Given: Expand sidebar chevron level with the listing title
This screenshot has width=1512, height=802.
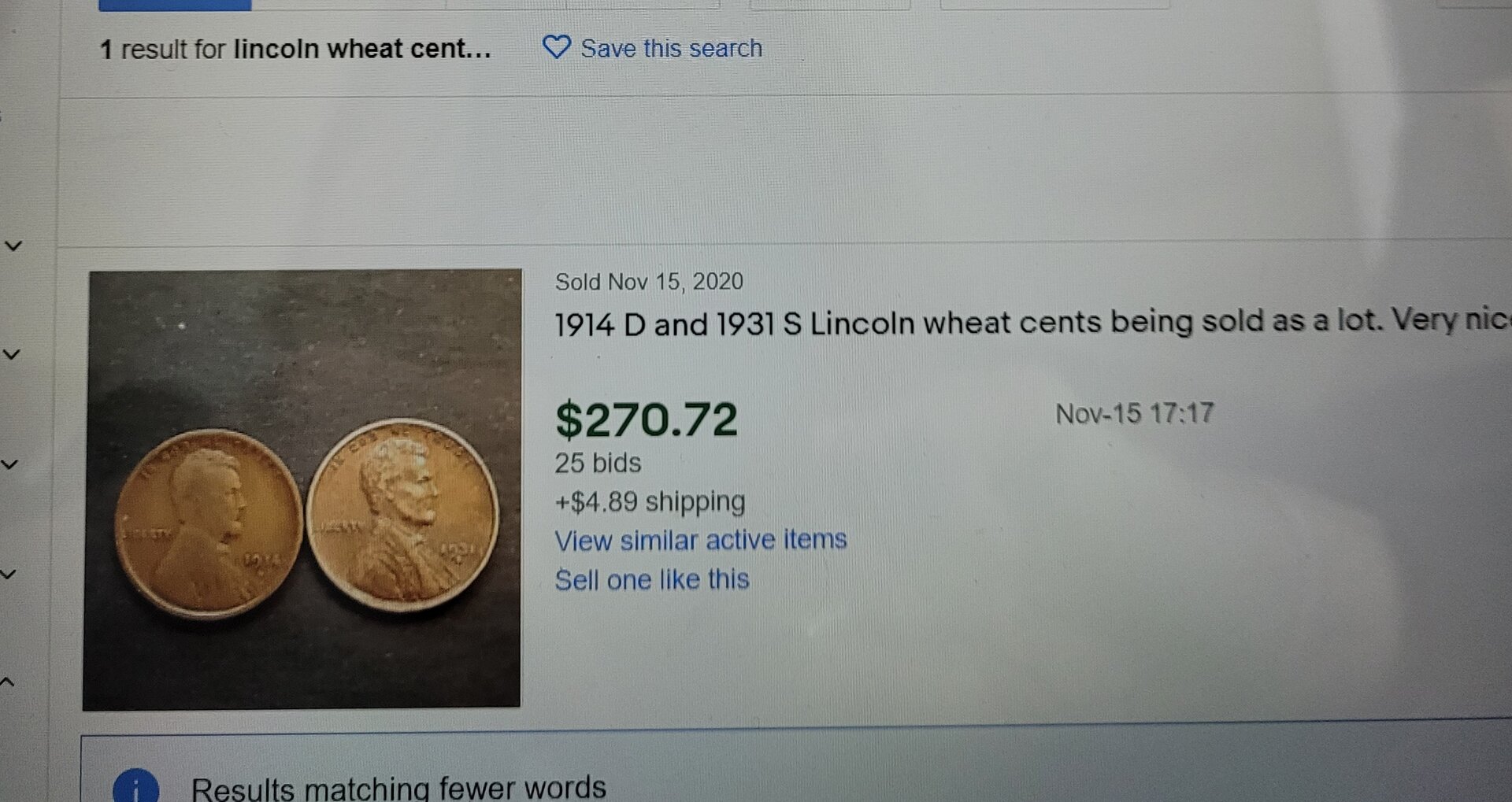Looking at the screenshot, I should tap(12, 355).
